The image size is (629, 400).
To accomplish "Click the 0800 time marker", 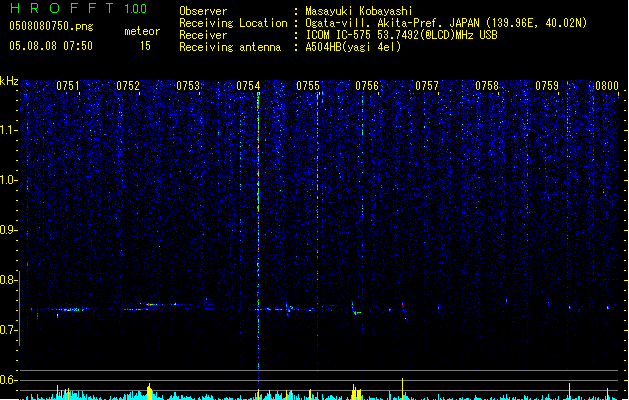I will (x=607, y=86).
